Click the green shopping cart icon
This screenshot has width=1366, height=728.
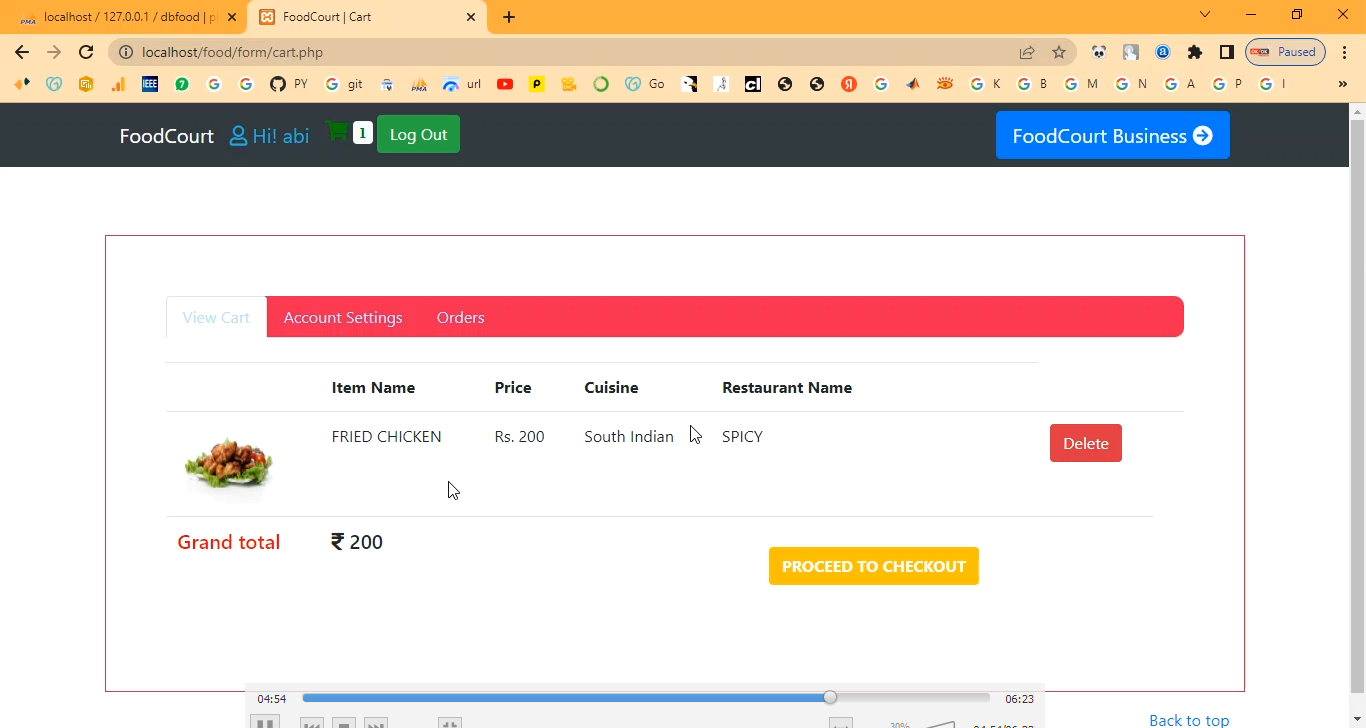(337, 132)
